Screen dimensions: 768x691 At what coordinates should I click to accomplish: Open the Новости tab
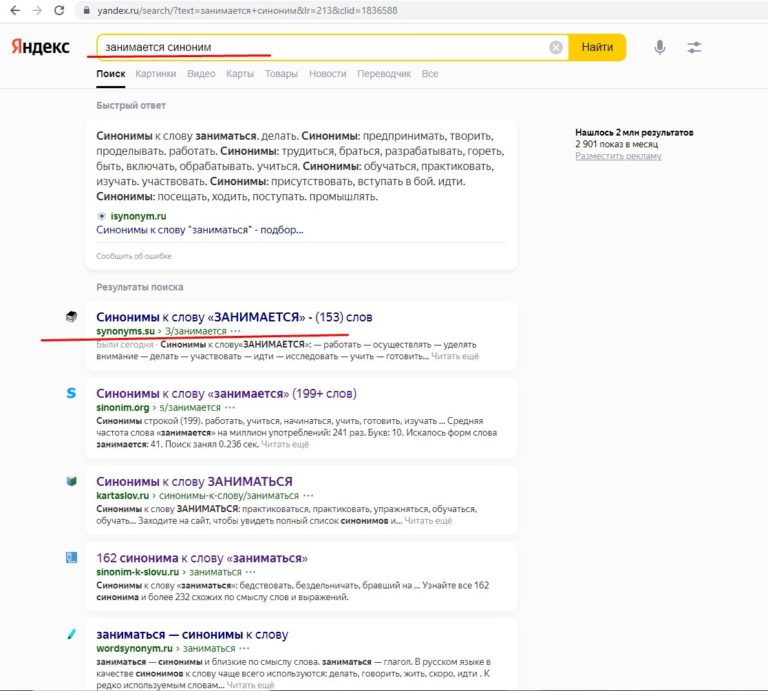328,74
